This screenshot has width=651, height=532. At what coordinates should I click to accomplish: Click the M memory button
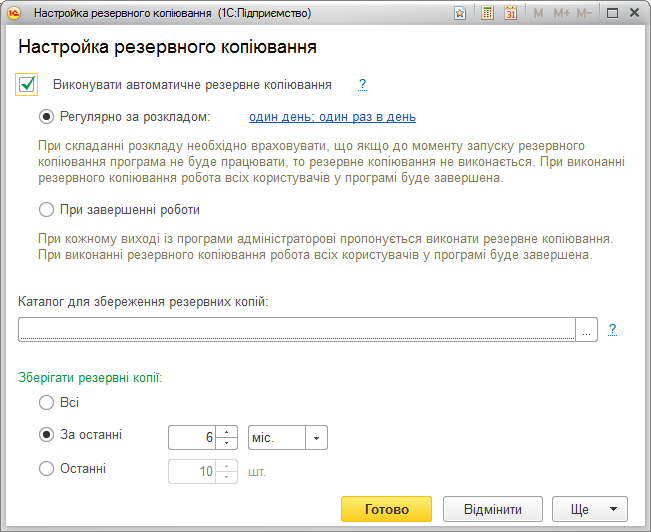[x=538, y=13]
